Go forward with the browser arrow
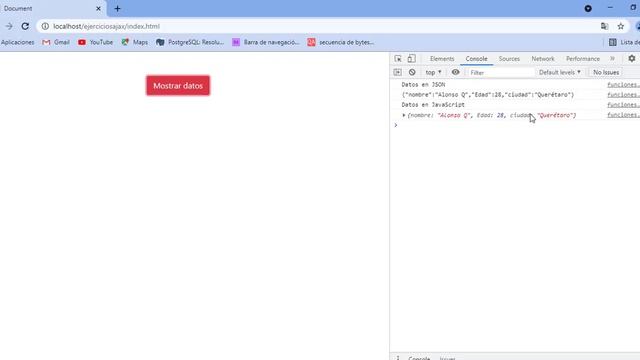 tap(9, 26)
